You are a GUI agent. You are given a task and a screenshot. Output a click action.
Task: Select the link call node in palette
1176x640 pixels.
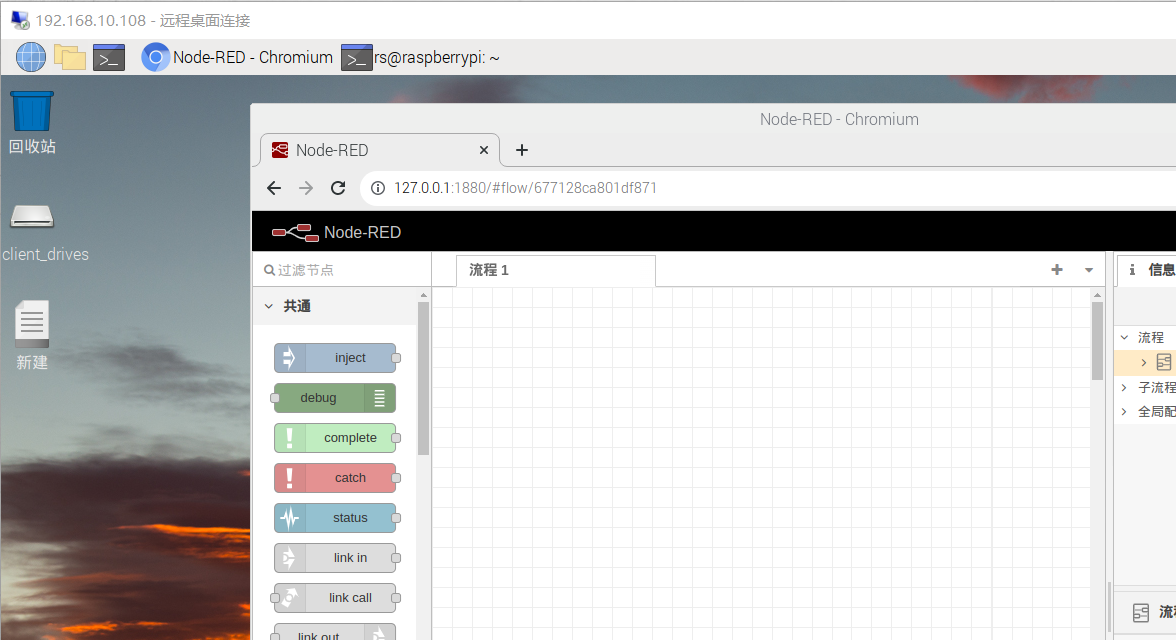pyautogui.click(x=335, y=598)
